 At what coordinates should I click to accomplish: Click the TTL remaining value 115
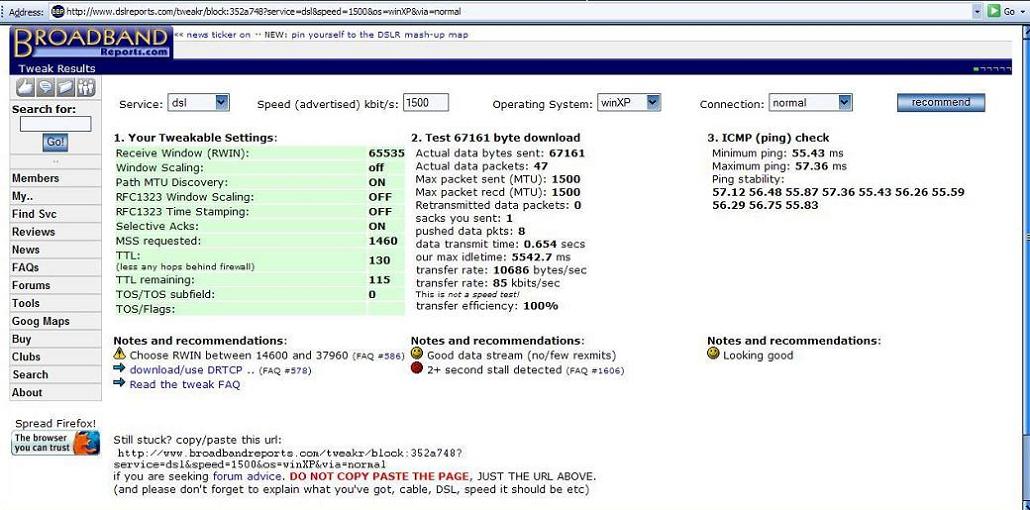coord(380,279)
